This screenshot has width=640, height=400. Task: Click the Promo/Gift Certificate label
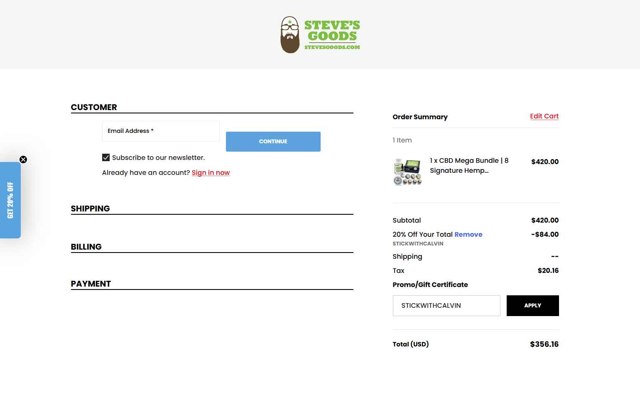(x=430, y=285)
